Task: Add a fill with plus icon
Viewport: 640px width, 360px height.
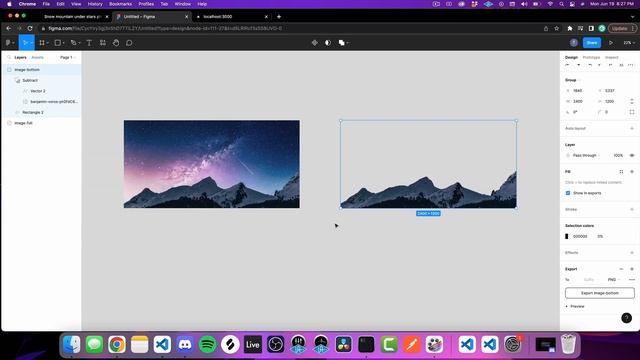Action: tap(632, 171)
